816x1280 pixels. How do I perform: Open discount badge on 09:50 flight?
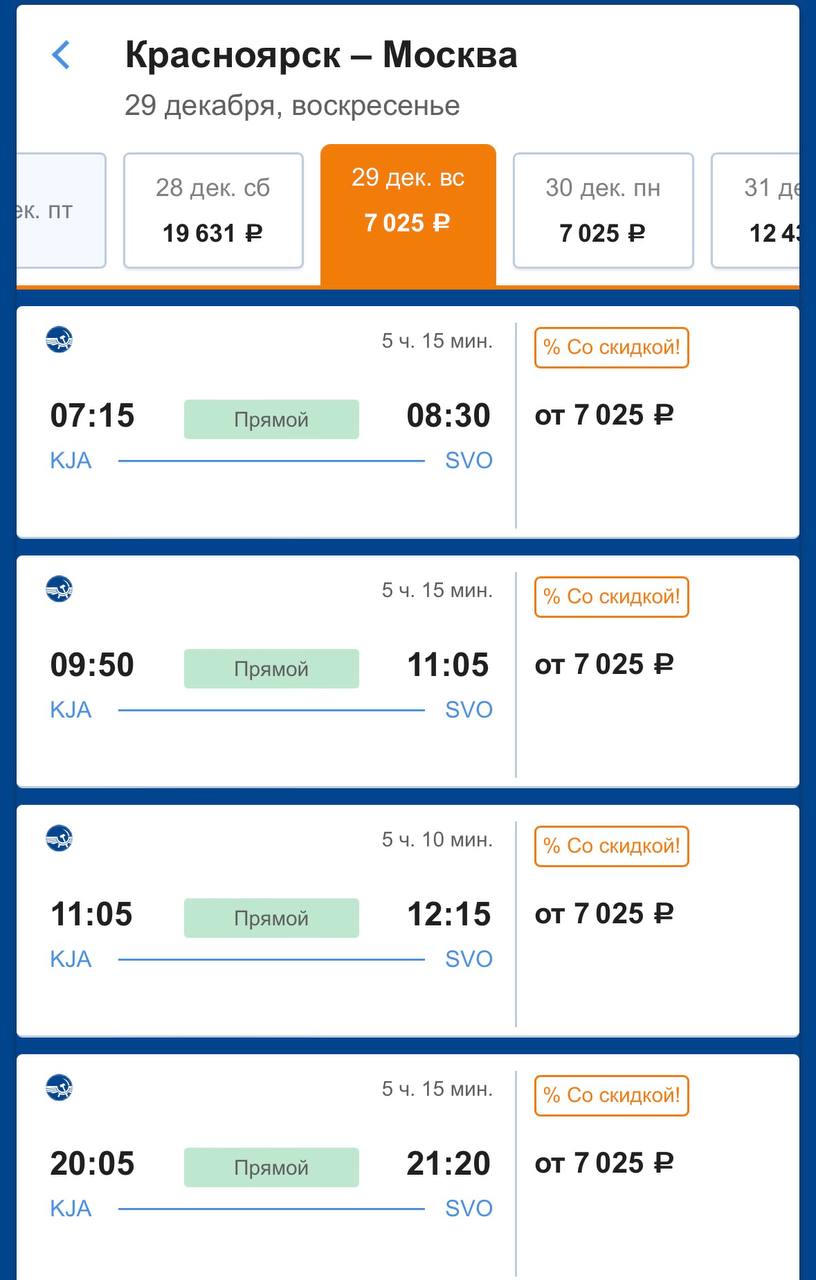click(611, 597)
